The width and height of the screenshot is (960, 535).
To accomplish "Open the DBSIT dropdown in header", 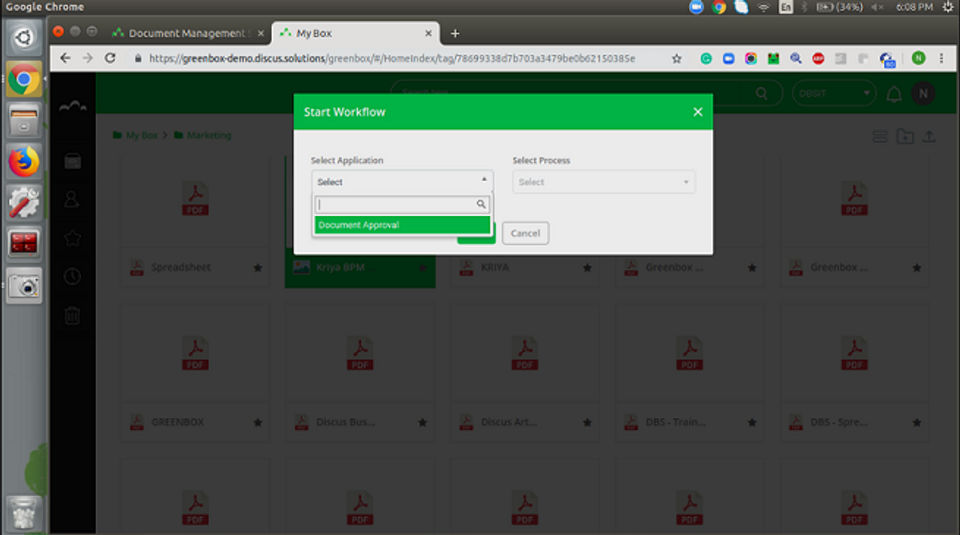I will pyautogui.click(x=833, y=93).
